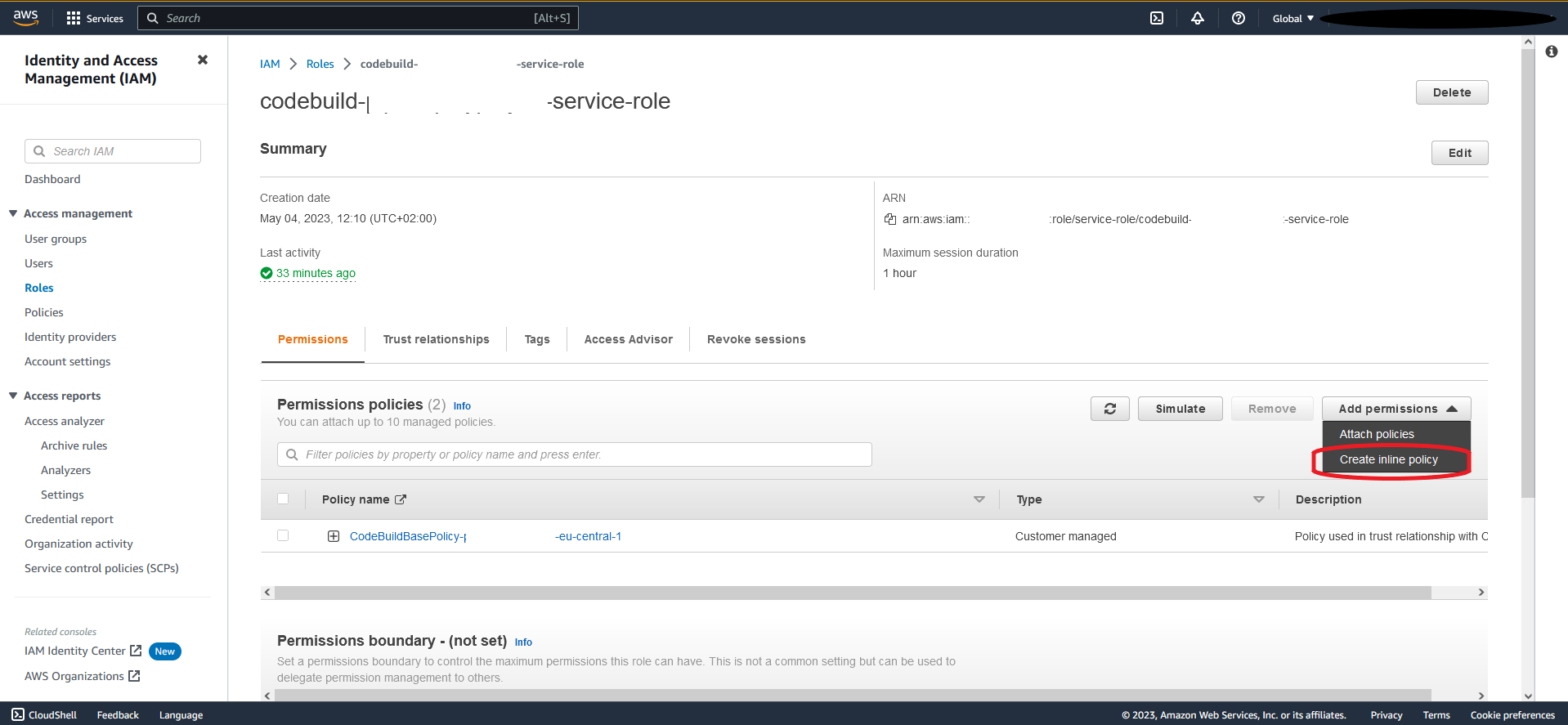Open Permissions policies Info link

click(x=462, y=406)
